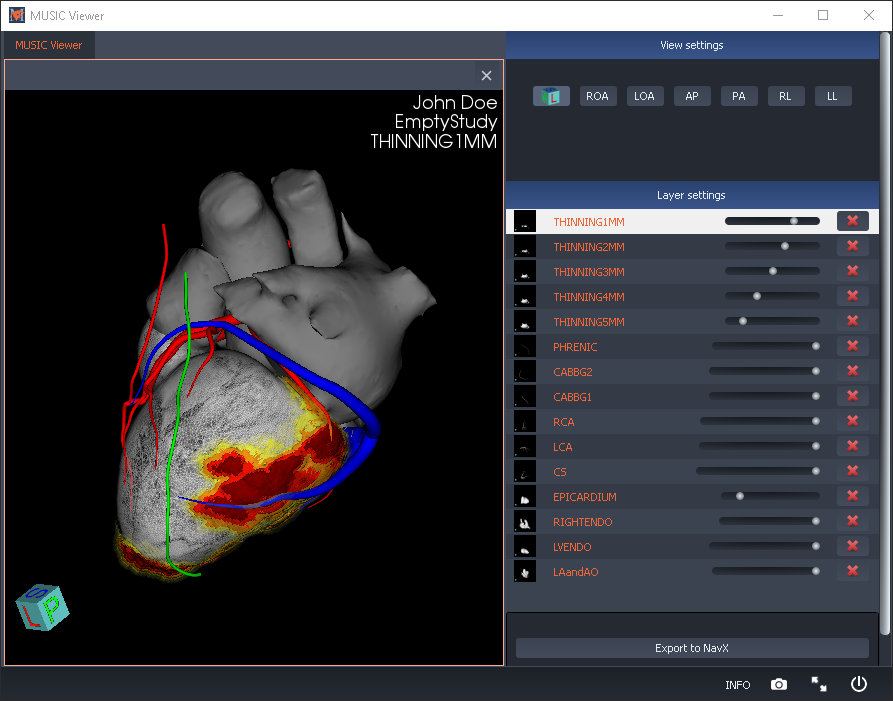Select the PHRENIC layer name
The height and width of the screenshot is (701, 893).
(x=575, y=347)
